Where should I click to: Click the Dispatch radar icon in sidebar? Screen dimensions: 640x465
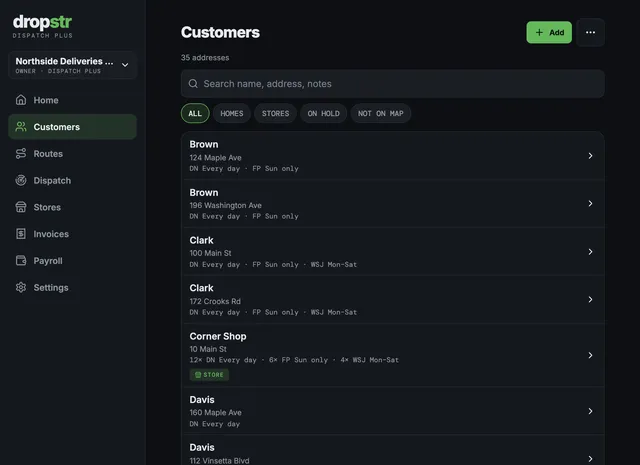click(x=21, y=180)
